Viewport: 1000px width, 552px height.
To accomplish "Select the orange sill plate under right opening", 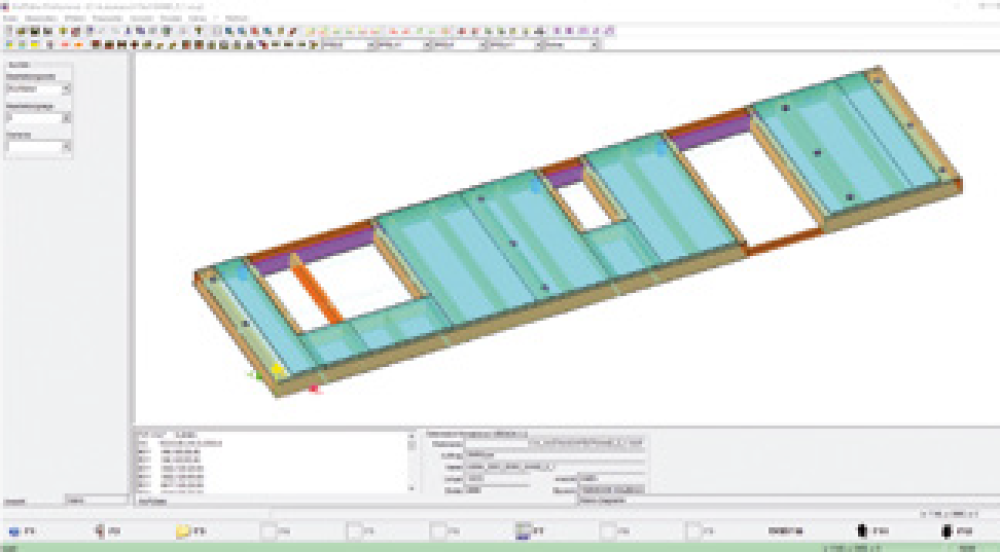I will click(x=784, y=242).
